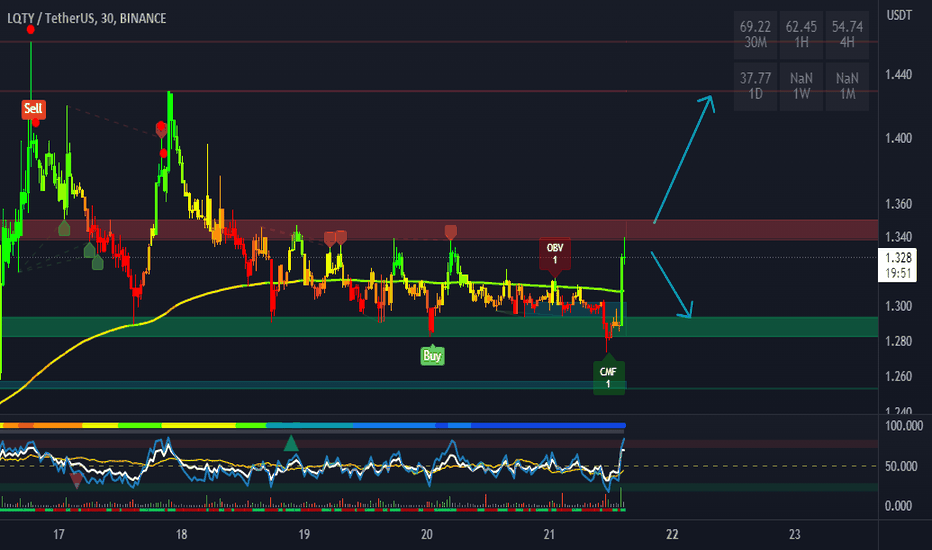Click the 50.000 oscillator axis label
Image resolution: width=932 pixels, height=550 pixels.
[x=901, y=466]
